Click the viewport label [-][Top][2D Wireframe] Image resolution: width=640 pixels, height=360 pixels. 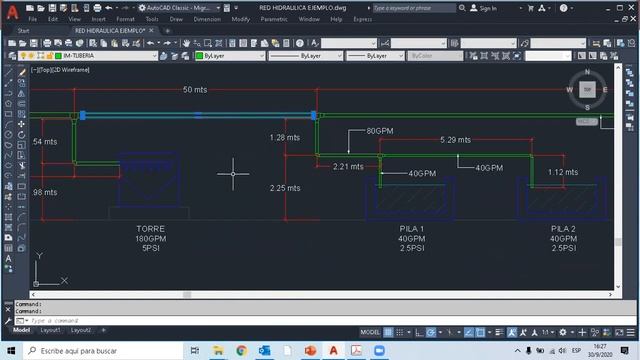click(x=60, y=70)
